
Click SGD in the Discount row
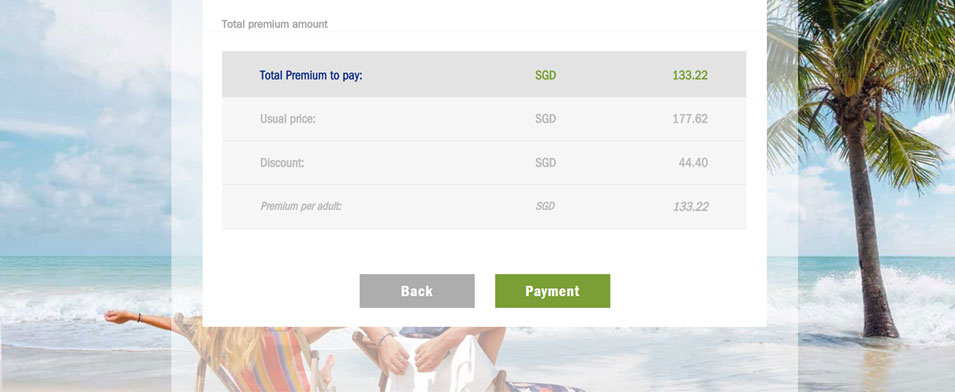(546, 163)
